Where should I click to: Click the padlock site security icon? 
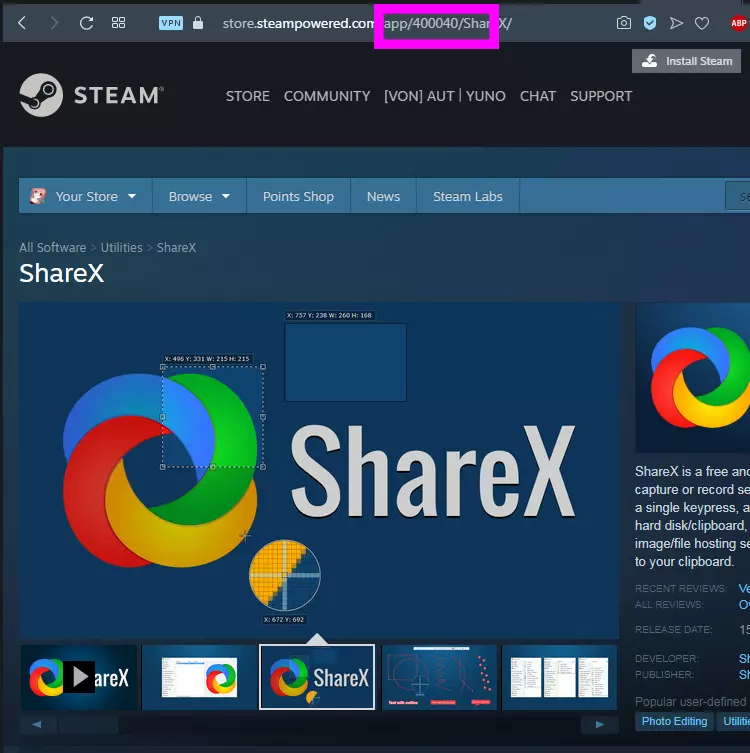[198, 23]
